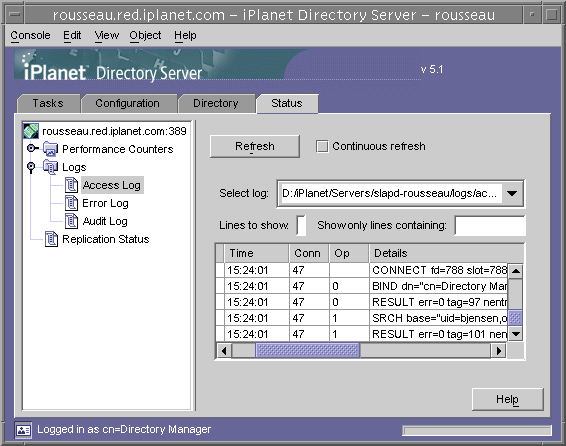Click the Audit Log document icon

tap(71, 221)
